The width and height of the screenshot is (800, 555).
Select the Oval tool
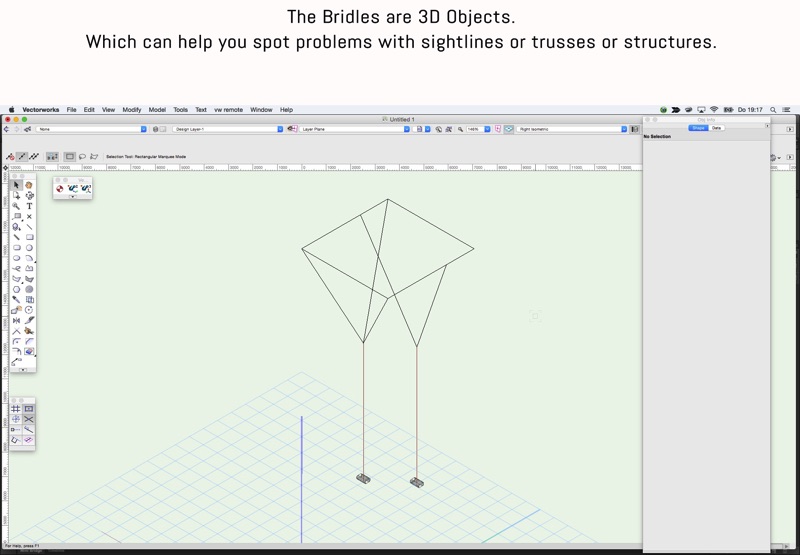tap(16, 258)
